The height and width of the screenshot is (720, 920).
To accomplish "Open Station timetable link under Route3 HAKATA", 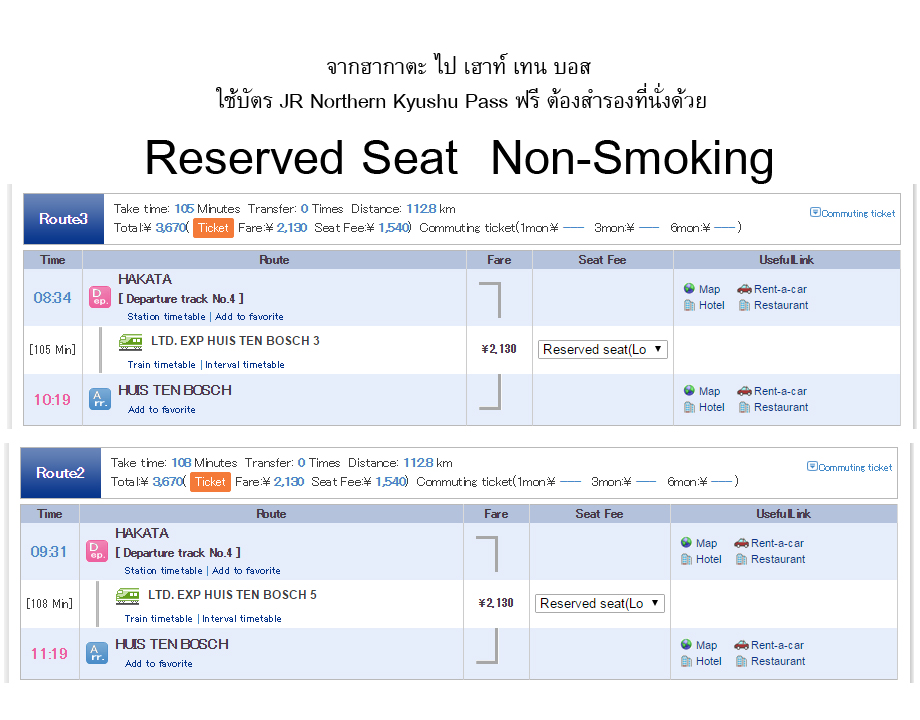I will pyautogui.click(x=164, y=317).
